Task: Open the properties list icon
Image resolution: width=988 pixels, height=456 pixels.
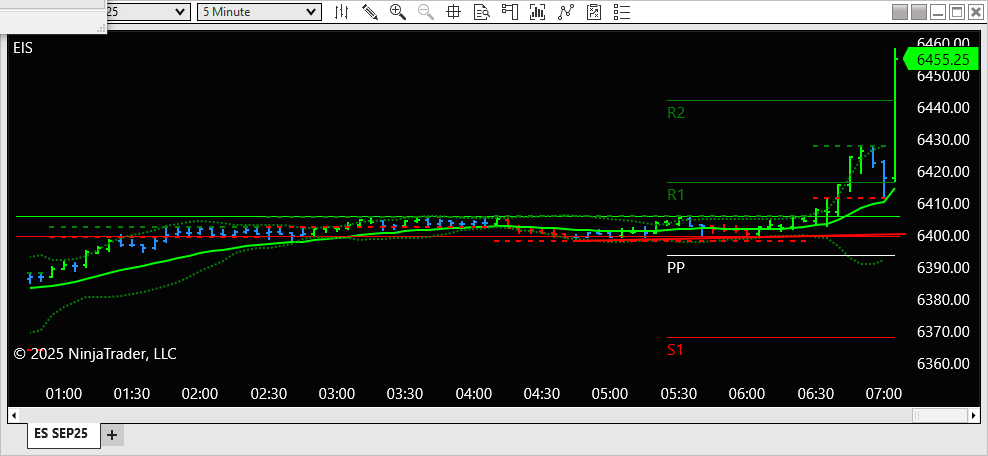Action: coord(622,11)
